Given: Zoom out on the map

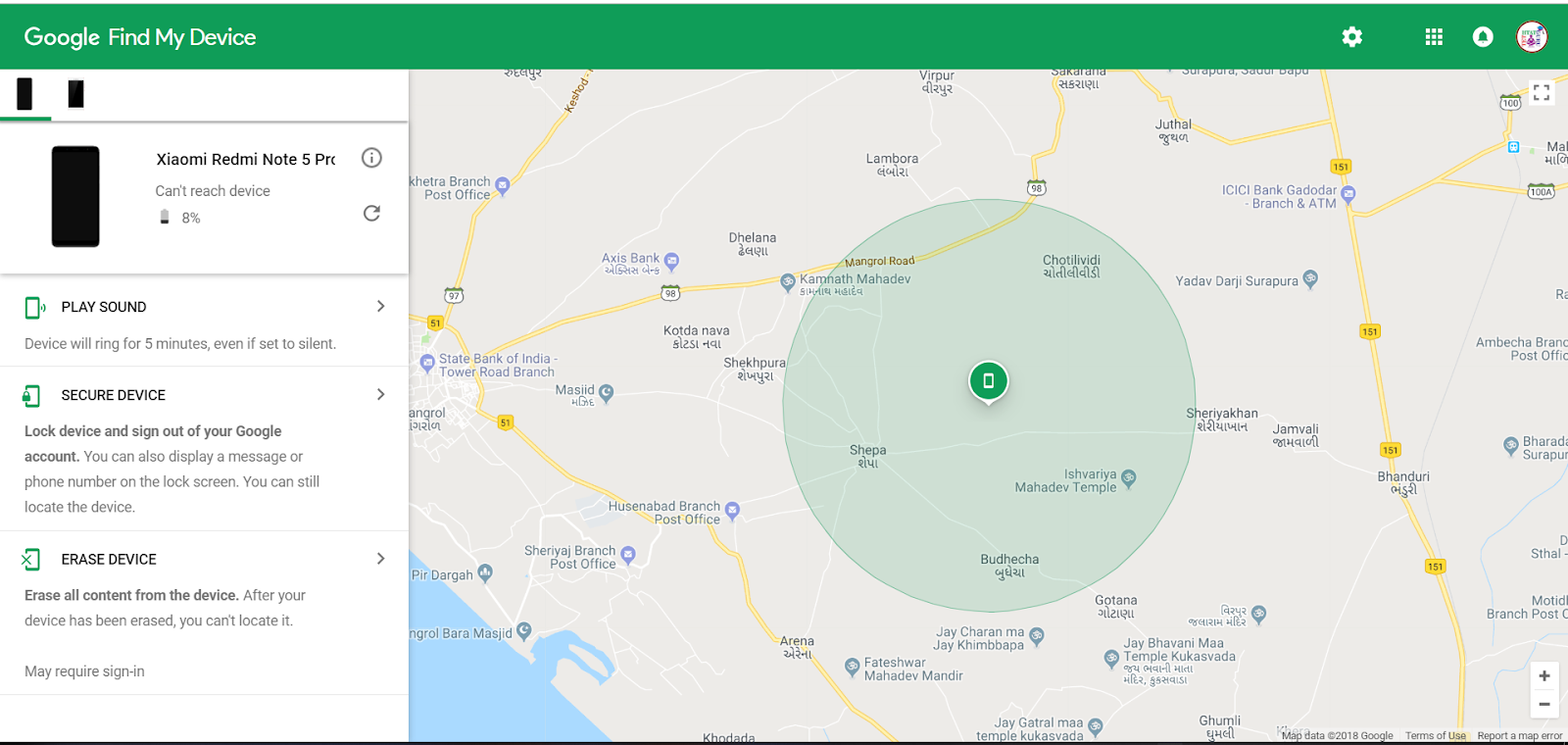Looking at the screenshot, I should (x=1544, y=704).
